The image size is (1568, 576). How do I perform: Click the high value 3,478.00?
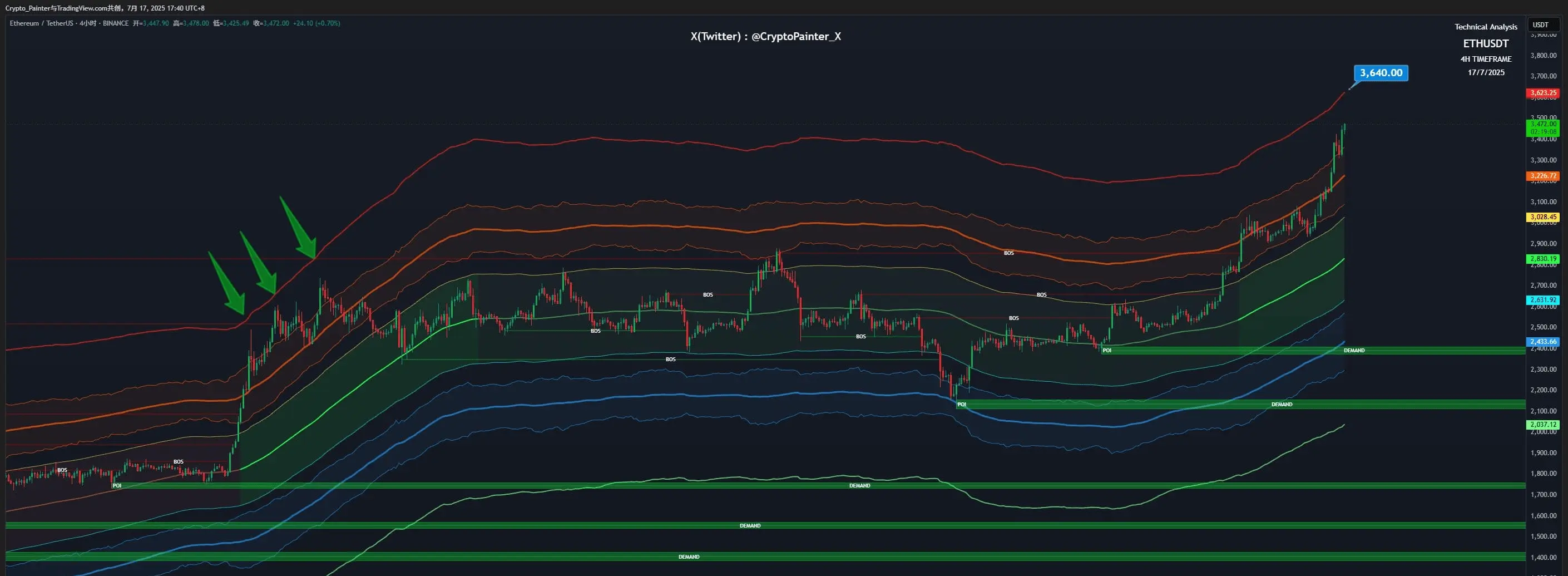coord(196,23)
